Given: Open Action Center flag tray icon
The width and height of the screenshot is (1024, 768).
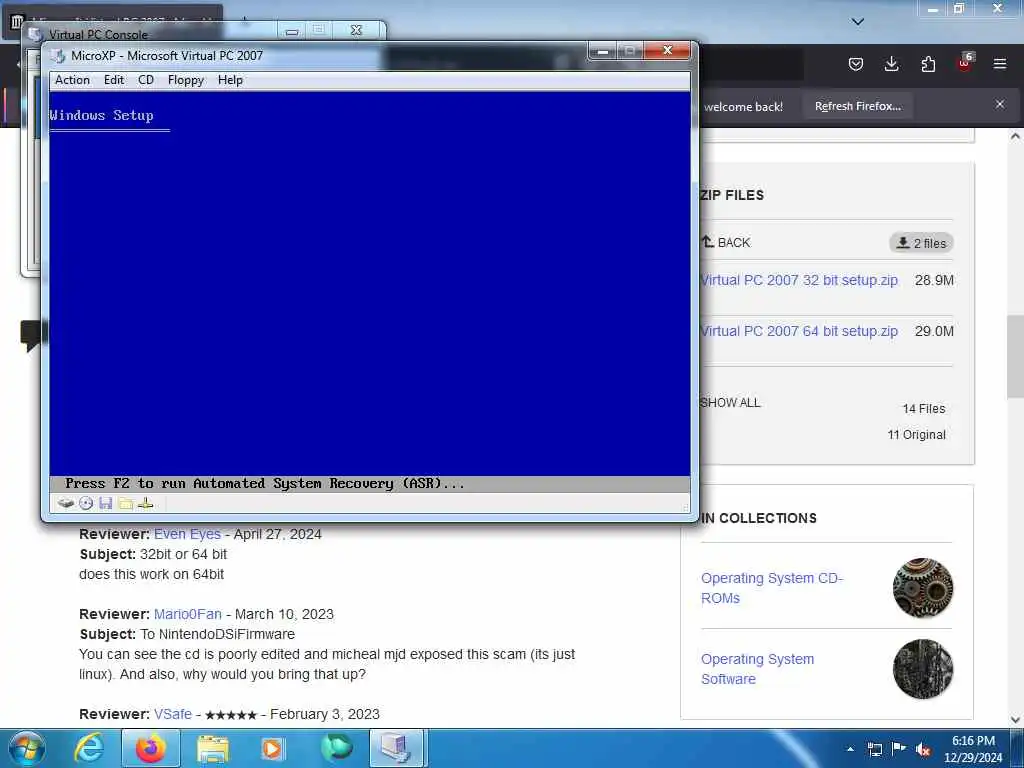Looking at the screenshot, I should click(899, 749).
